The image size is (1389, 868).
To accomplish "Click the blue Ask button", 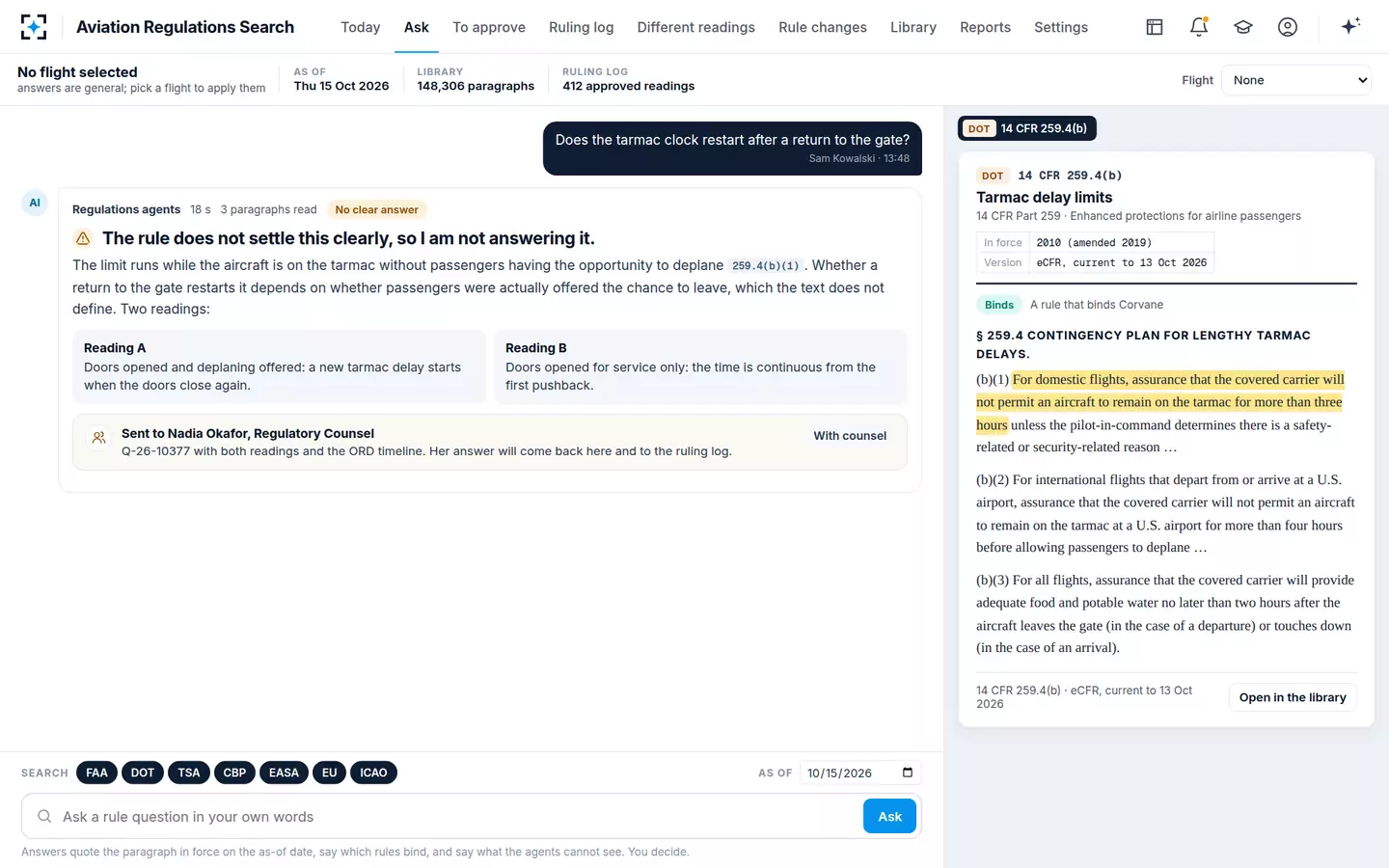I will coord(889,817).
